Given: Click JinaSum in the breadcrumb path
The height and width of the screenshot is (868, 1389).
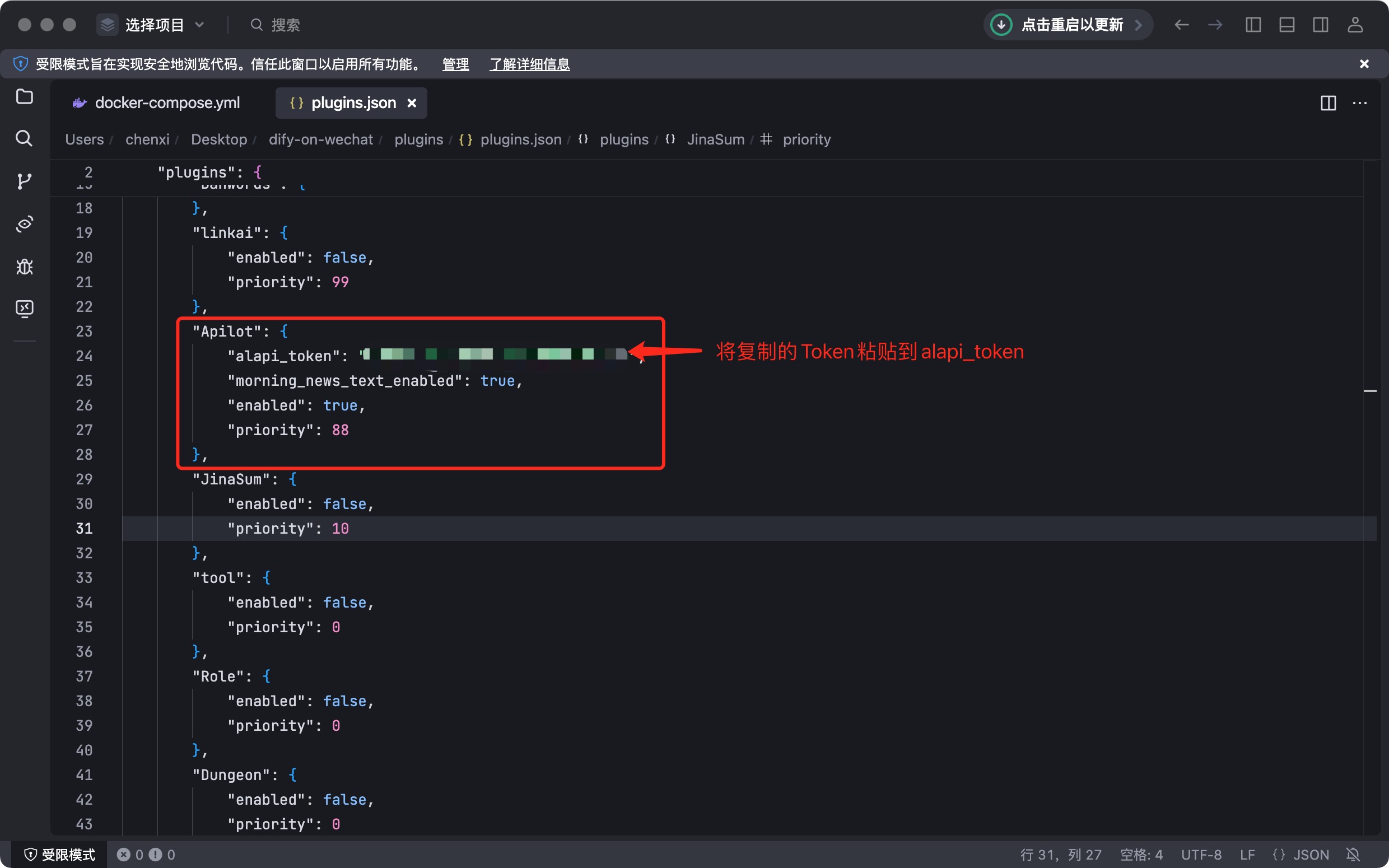Looking at the screenshot, I should 715,139.
